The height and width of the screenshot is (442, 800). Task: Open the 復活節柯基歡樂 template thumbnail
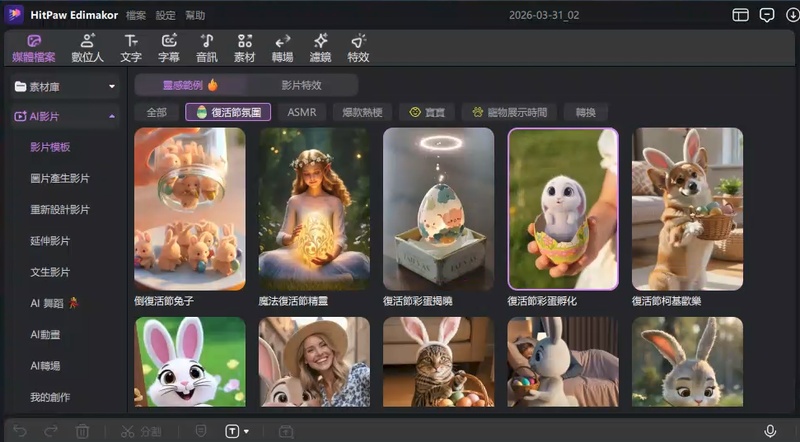(688, 209)
